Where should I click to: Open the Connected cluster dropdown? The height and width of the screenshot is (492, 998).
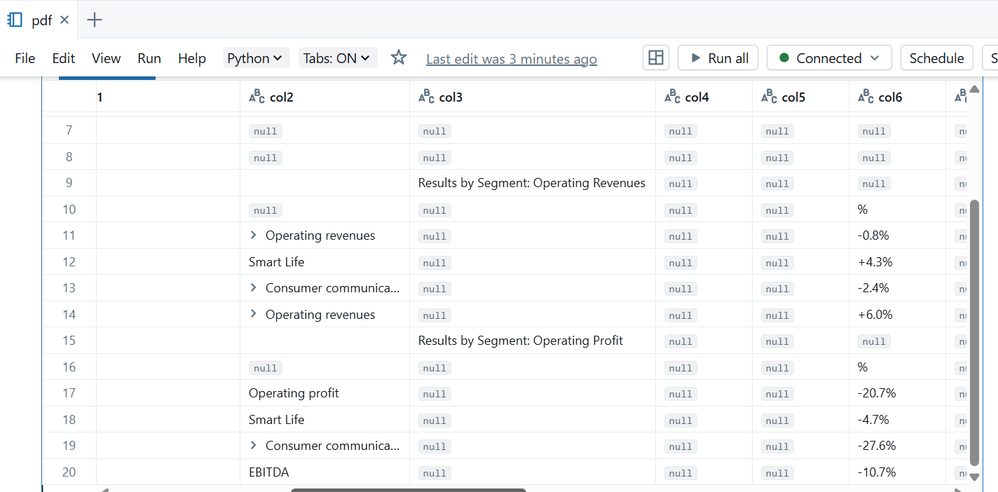pyautogui.click(x=829, y=58)
